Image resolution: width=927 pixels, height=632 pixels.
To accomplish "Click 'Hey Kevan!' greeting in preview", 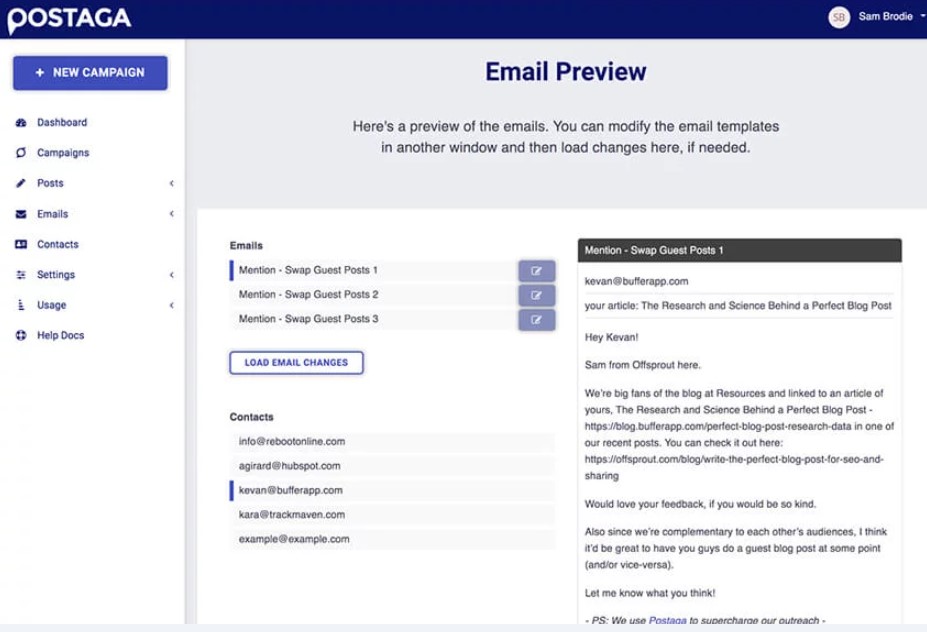I will tap(611, 338).
